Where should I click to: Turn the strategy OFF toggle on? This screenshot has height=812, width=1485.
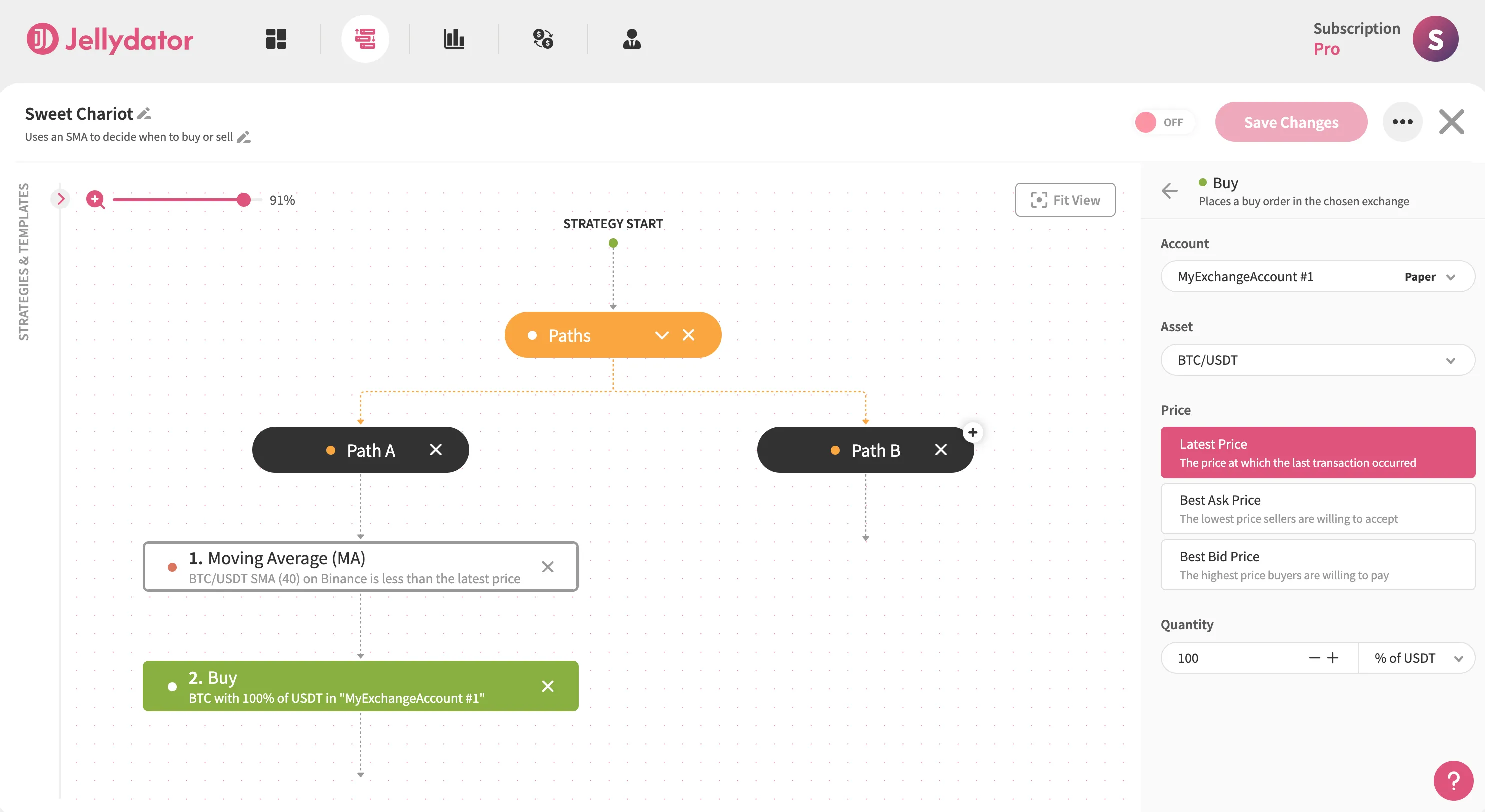click(x=1164, y=122)
